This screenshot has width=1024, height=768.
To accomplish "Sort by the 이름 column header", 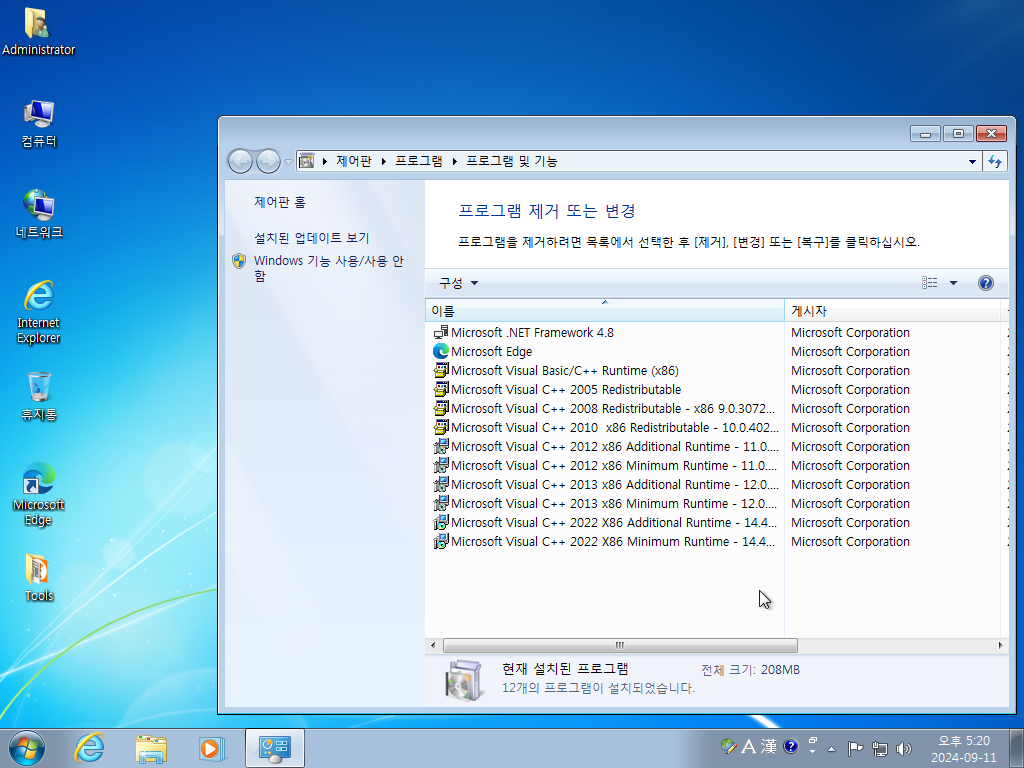I will coord(604,311).
